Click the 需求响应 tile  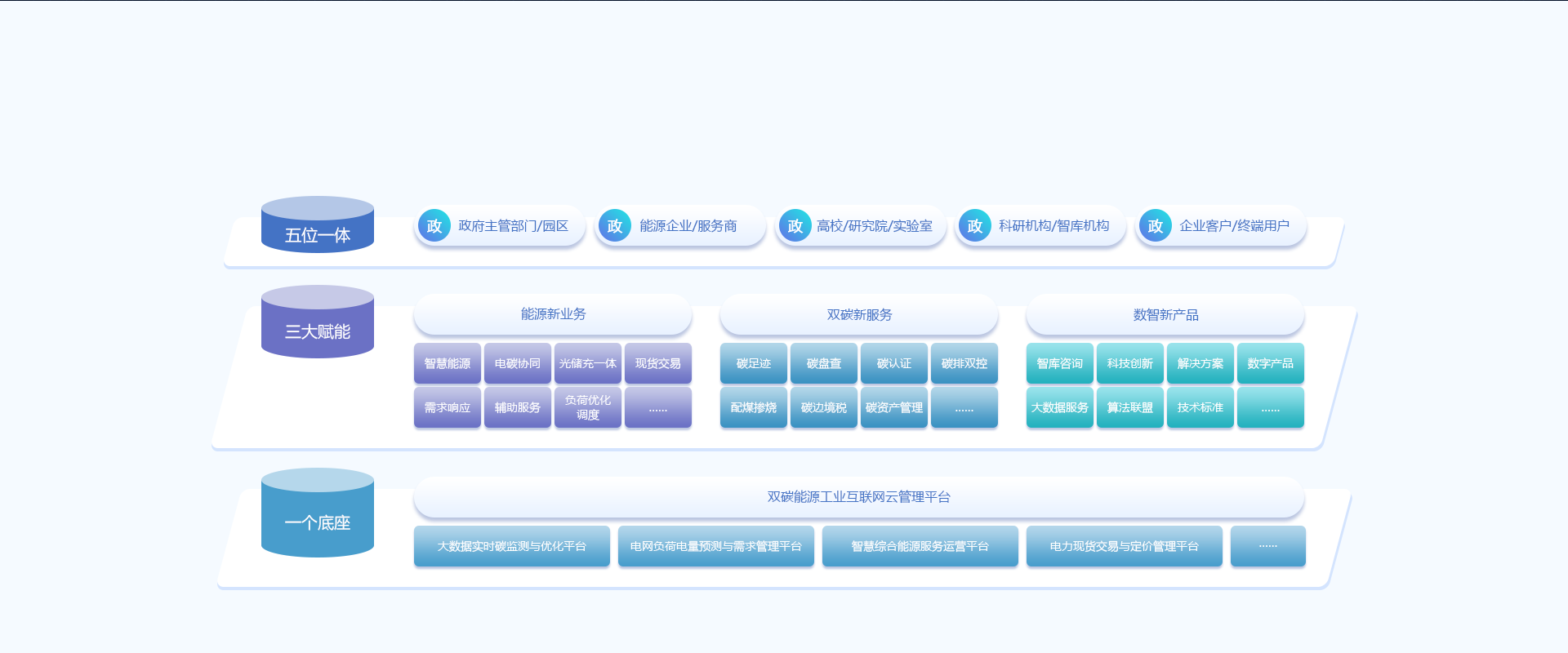pyautogui.click(x=448, y=407)
